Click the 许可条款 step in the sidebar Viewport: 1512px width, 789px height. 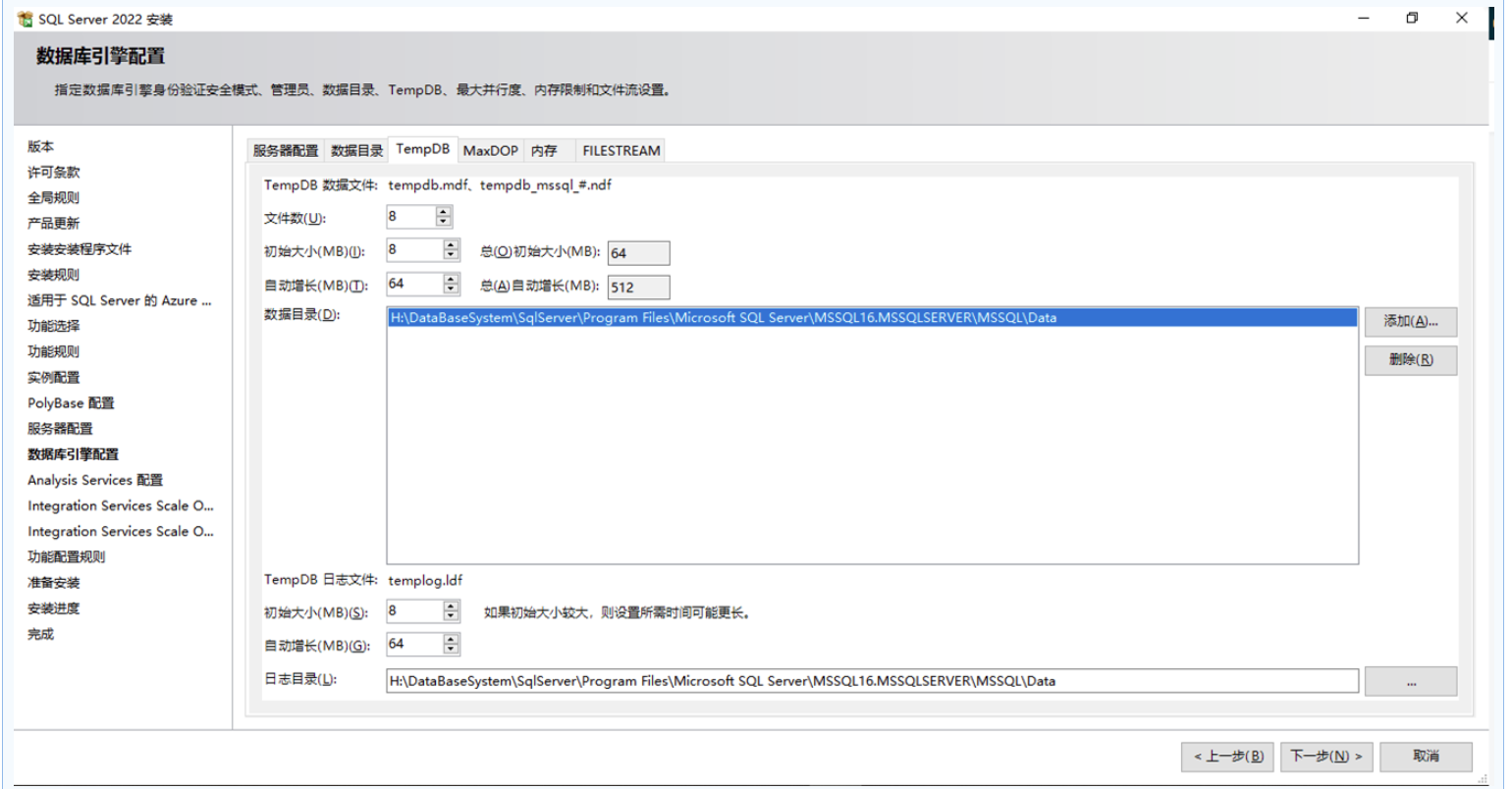point(54,172)
